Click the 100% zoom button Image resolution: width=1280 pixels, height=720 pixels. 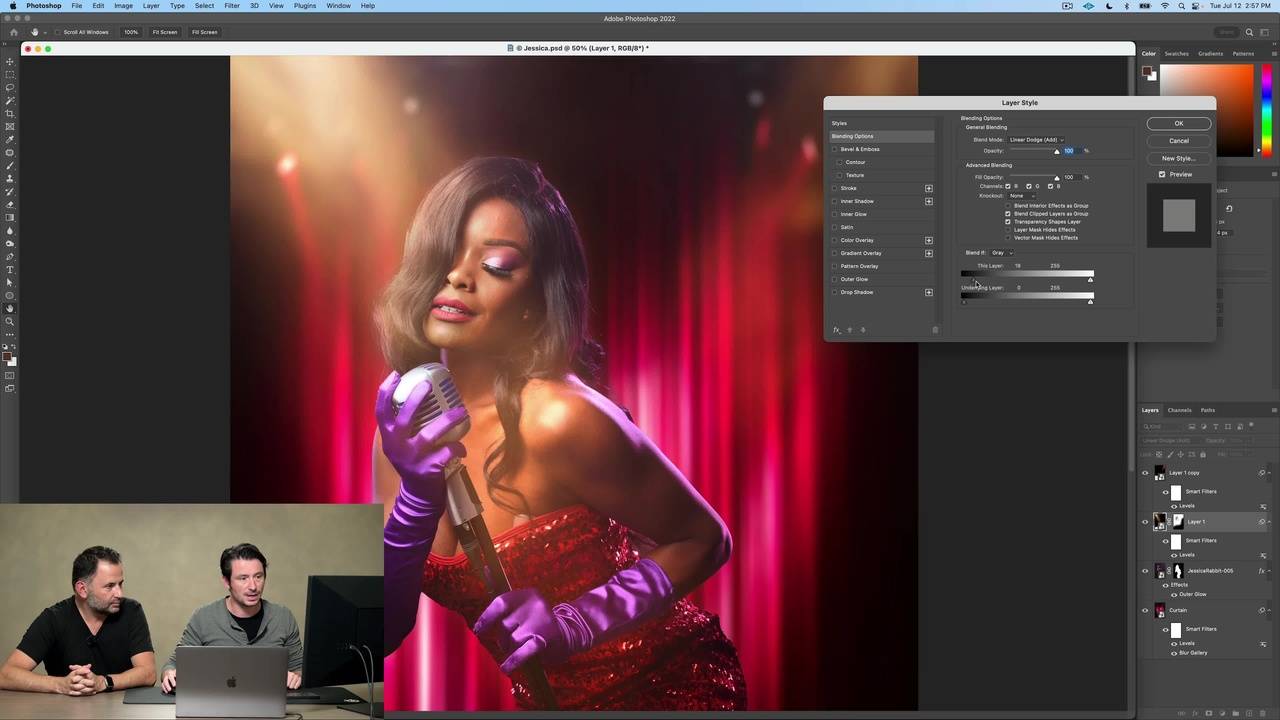[x=131, y=32]
